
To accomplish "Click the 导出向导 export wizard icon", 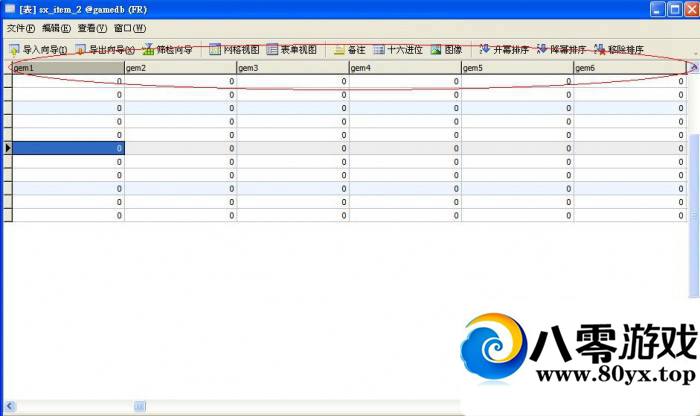I will pyautogui.click(x=81, y=49).
